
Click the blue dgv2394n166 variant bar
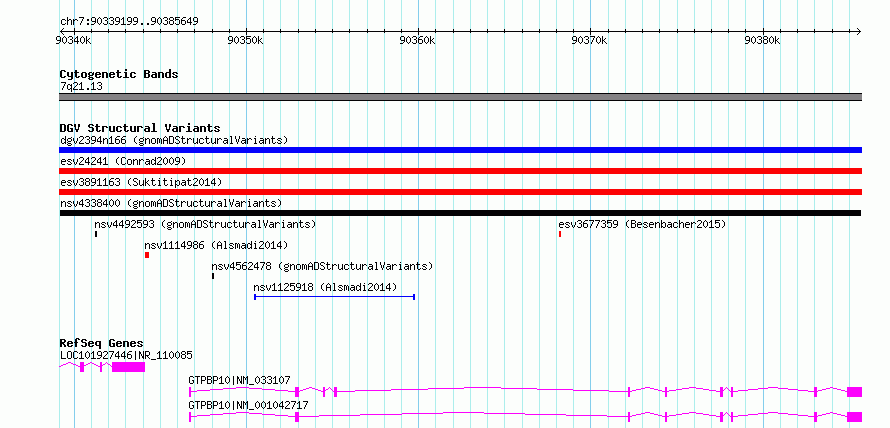[x=460, y=150]
